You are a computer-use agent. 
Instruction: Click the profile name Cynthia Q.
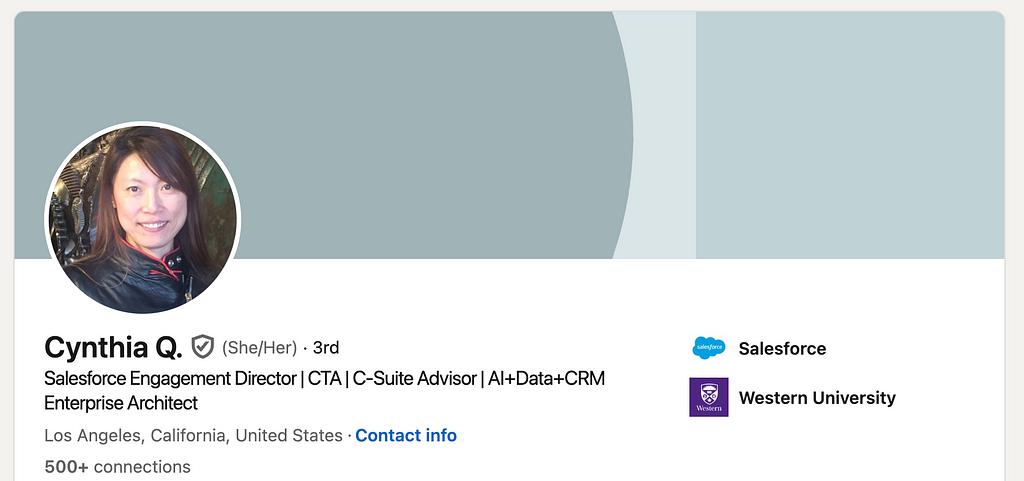[113, 347]
